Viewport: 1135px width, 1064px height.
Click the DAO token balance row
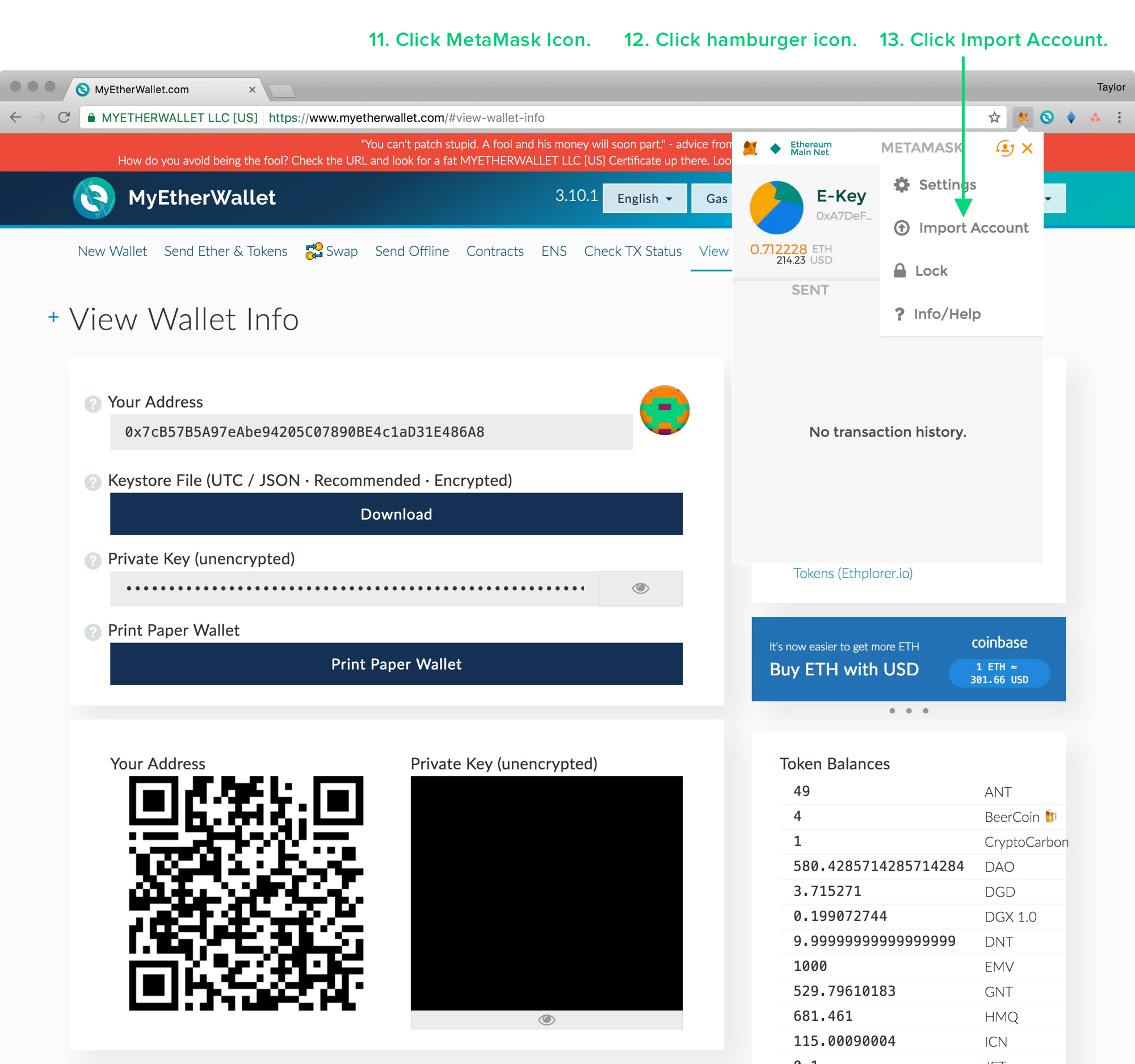(x=922, y=867)
